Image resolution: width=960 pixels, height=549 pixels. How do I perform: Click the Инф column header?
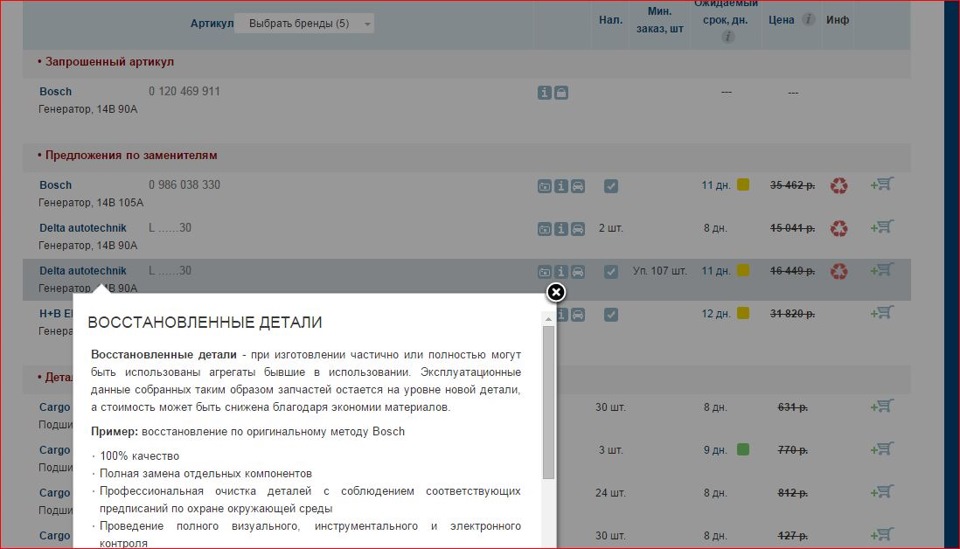(838, 20)
